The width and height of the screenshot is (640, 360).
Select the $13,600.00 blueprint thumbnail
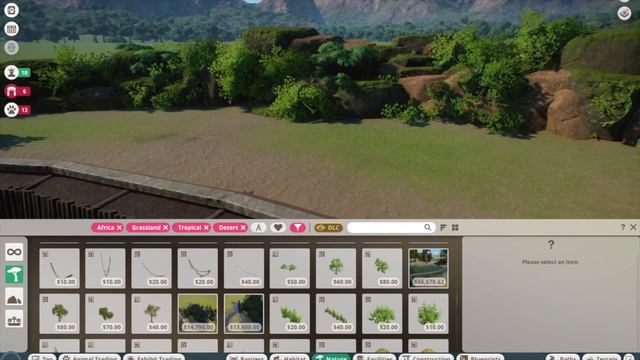pos(244,313)
